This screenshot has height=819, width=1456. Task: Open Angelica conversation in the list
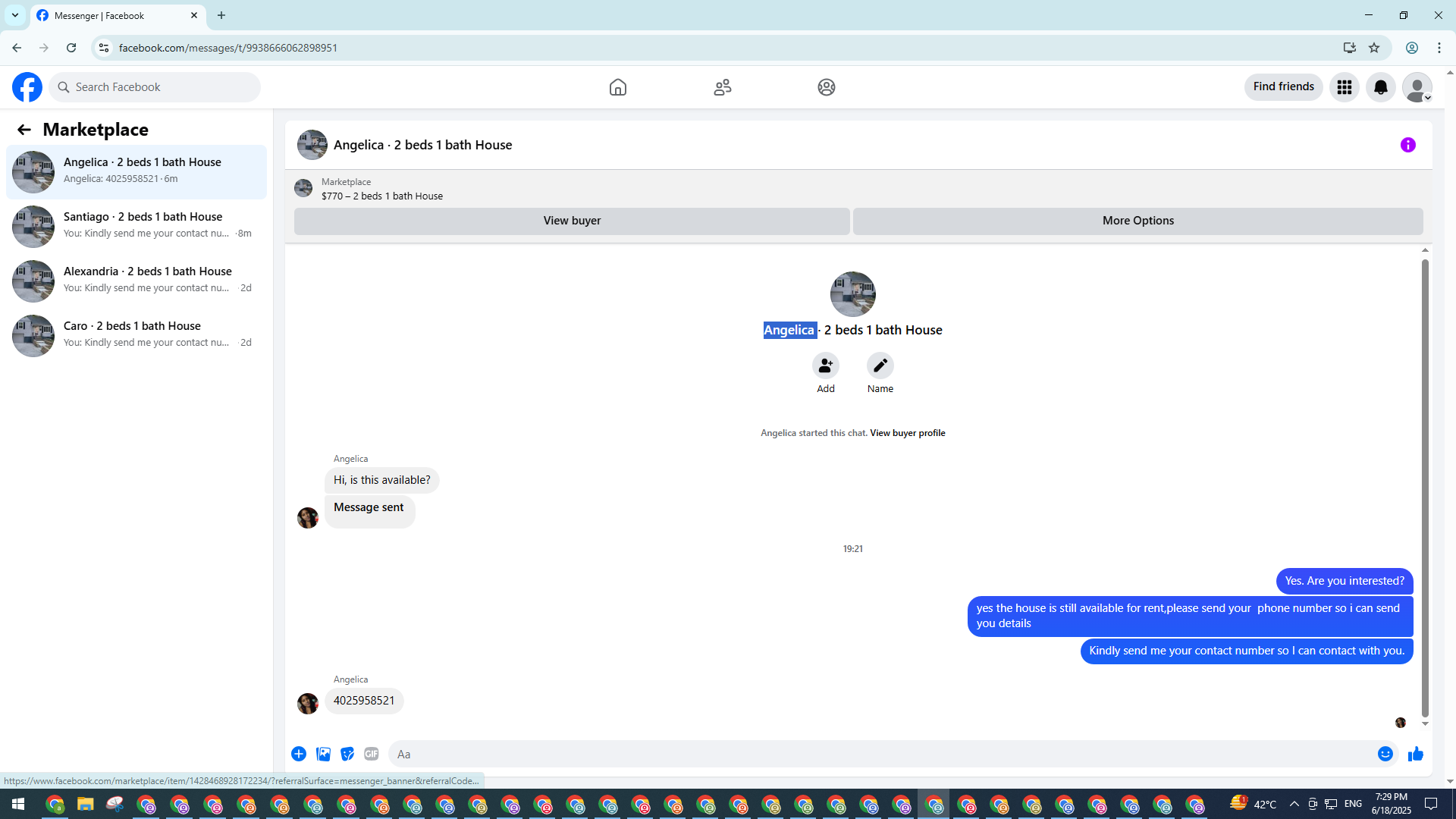tap(136, 172)
